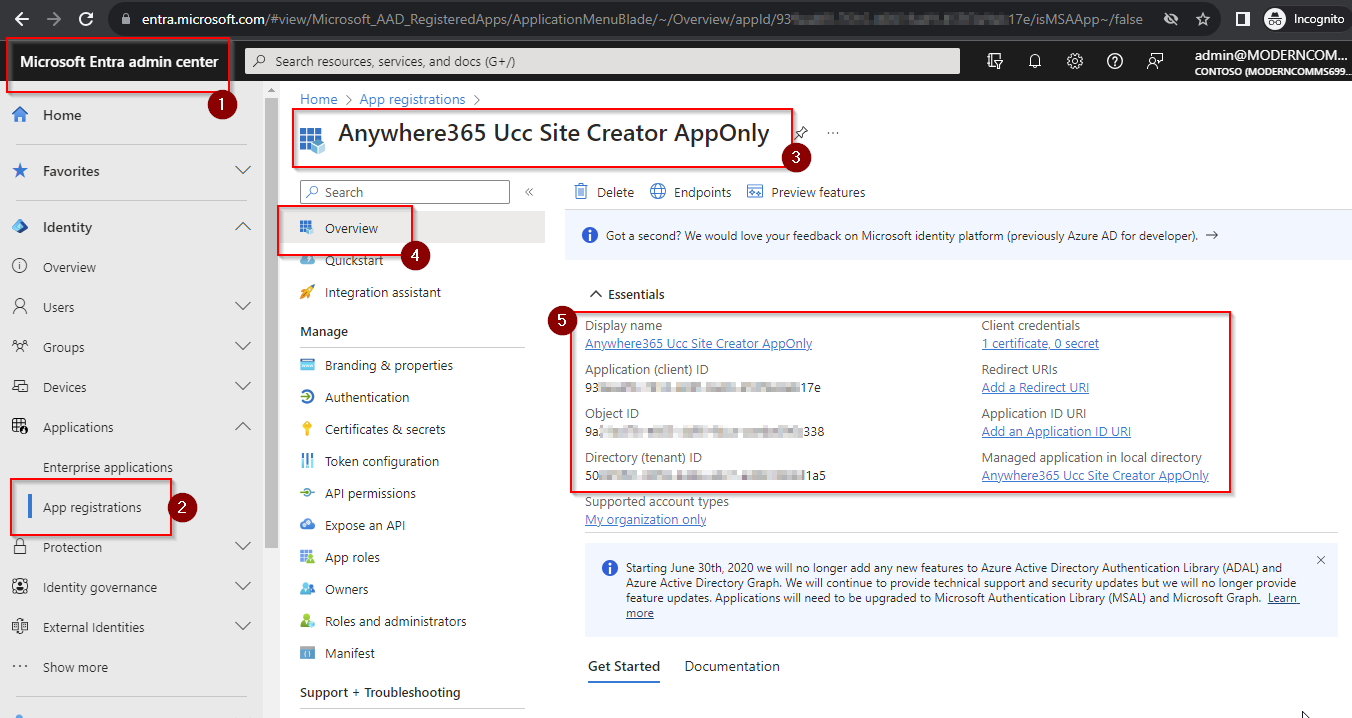Click the Add a Redirect URI link
The image size is (1352, 718).
click(1035, 387)
